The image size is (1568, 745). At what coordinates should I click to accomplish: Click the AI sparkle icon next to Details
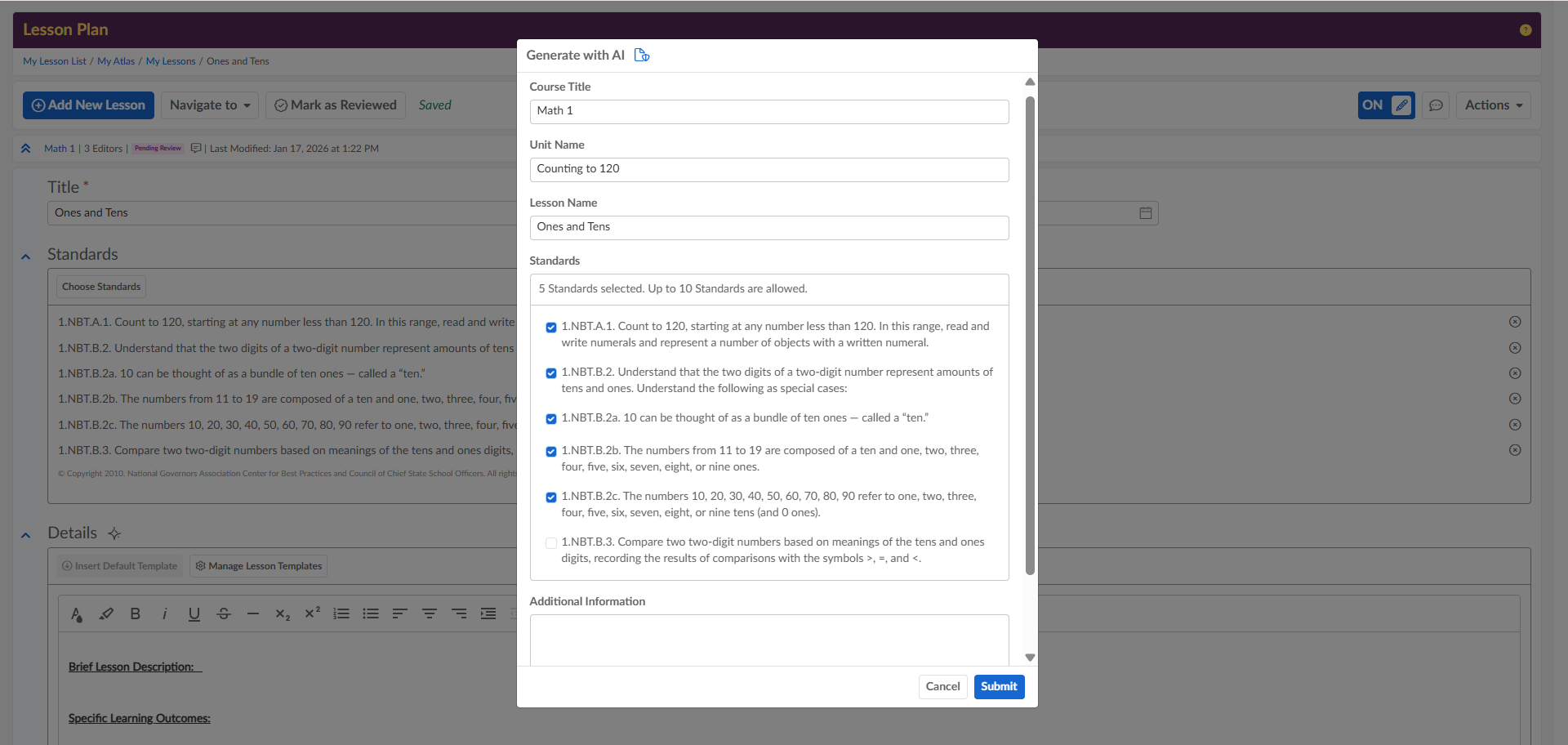pos(114,533)
